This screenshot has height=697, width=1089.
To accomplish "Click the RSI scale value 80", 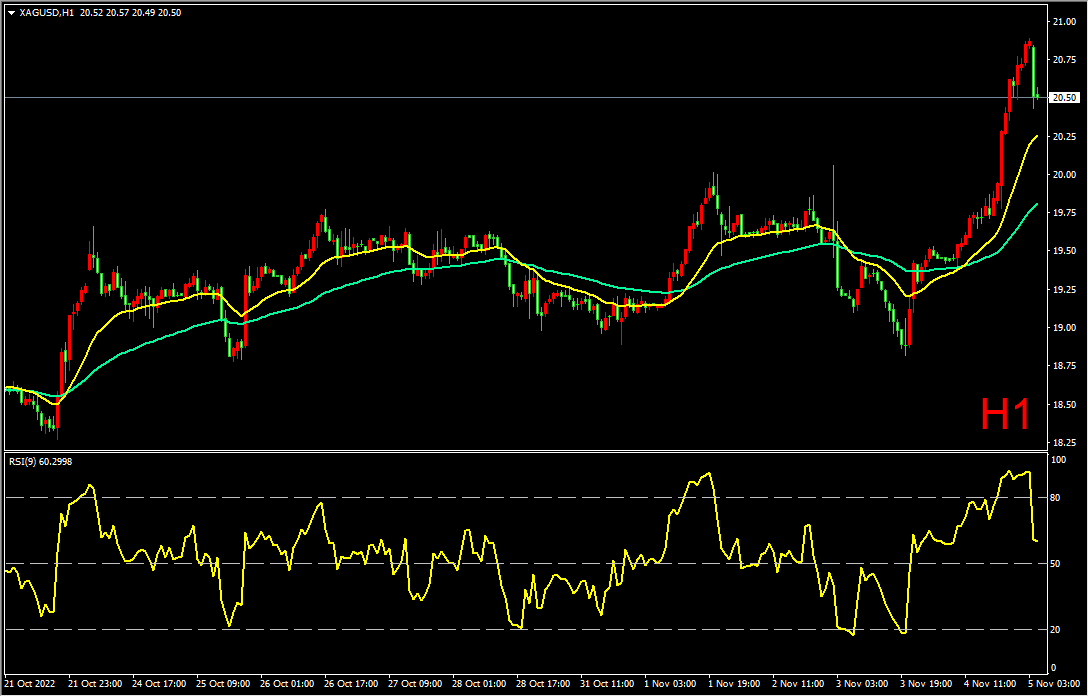I will 1056,498.
